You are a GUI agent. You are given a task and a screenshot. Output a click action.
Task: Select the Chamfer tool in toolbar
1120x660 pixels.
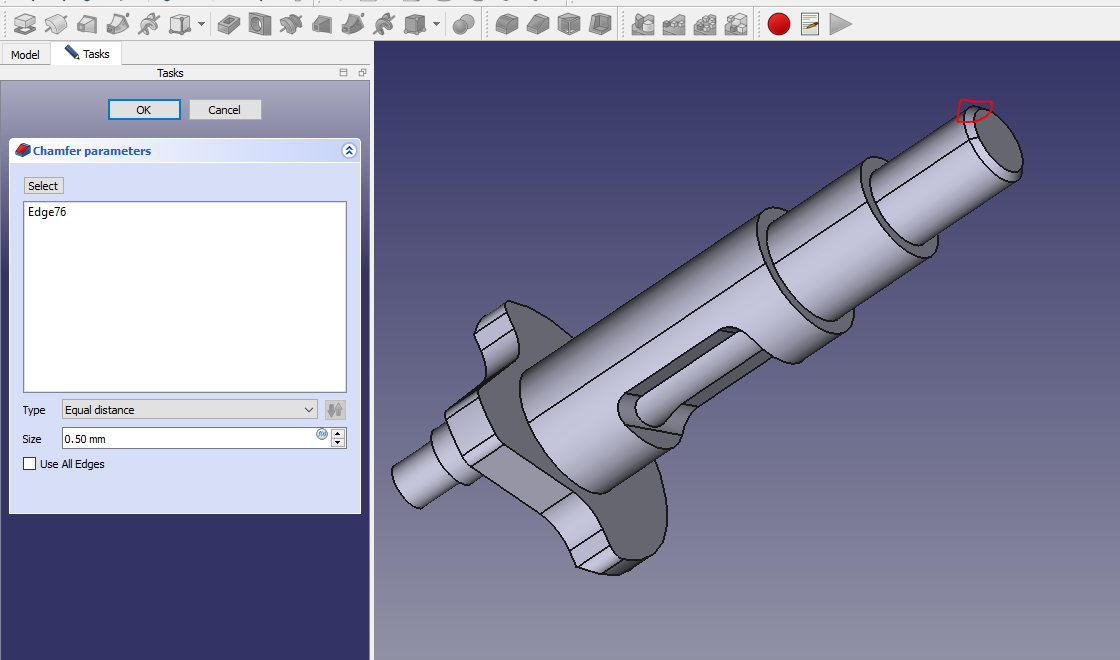pos(537,23)
